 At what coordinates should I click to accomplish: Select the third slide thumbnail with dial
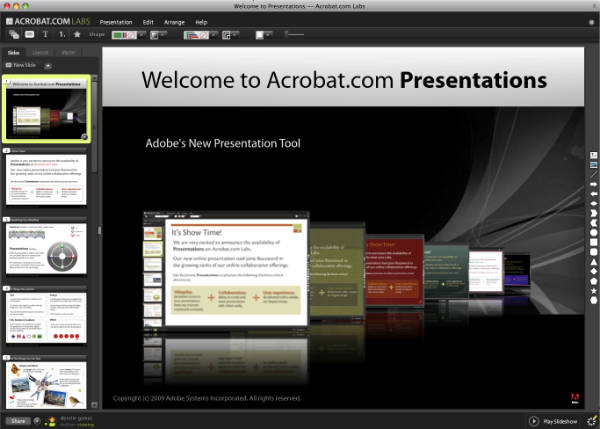click(46, 248)
